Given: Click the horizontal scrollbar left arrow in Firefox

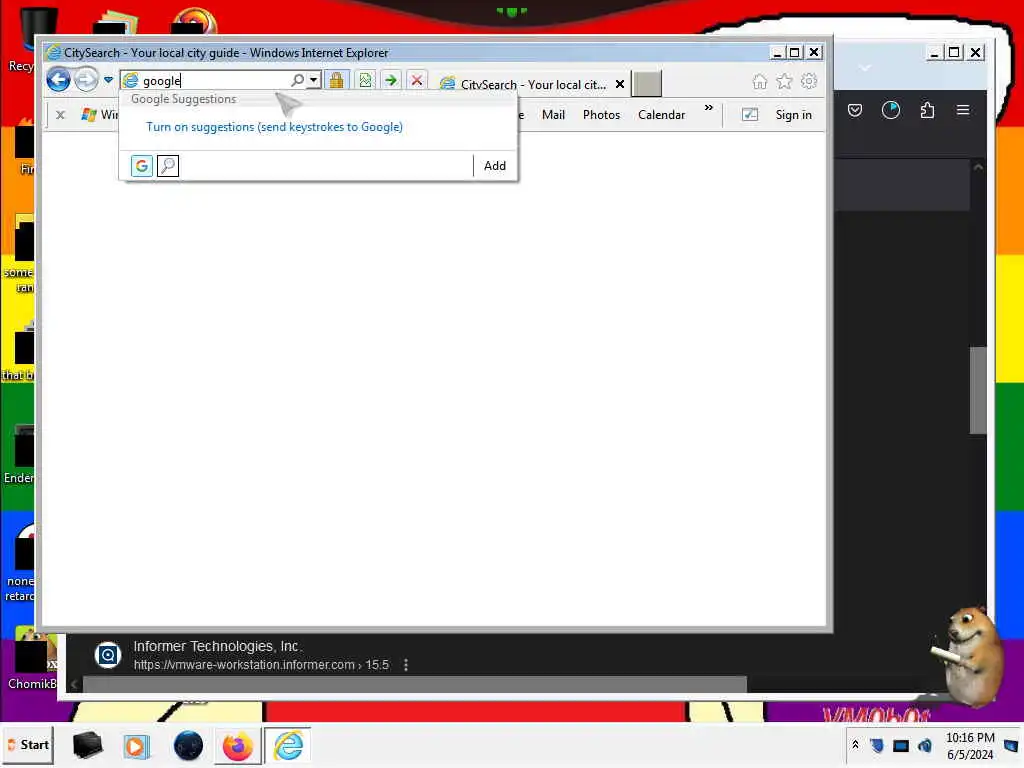Looking at the screenshot, I should (x=74, y=684).
